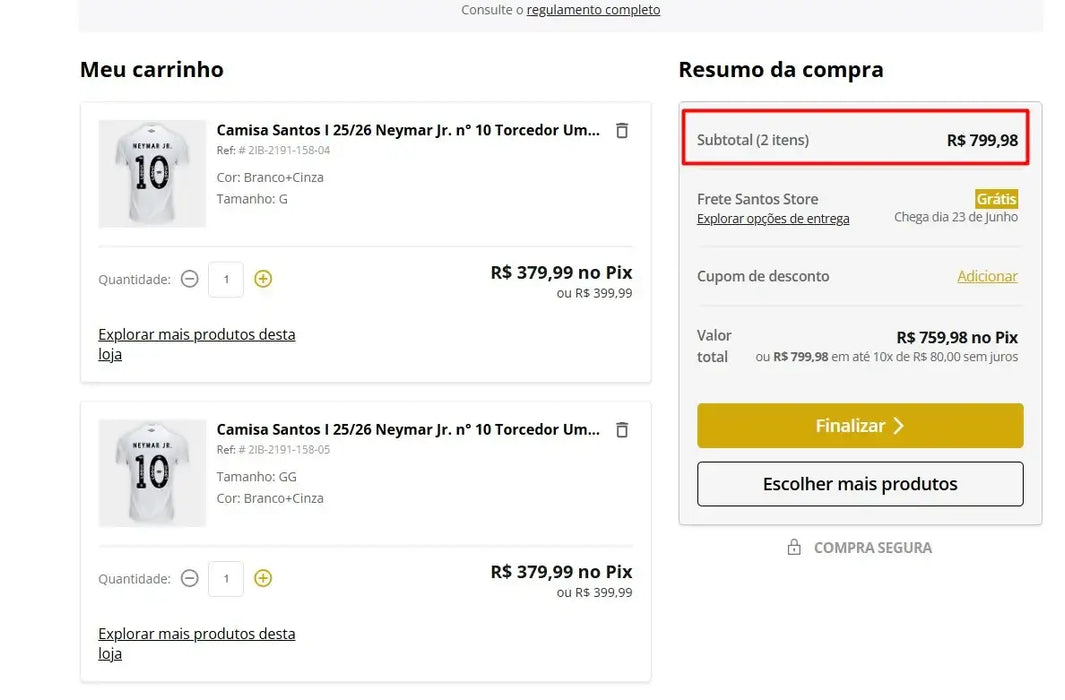Increase quantity of the second shirt
Screen dimensions: 1065x700
pos(263,578)
